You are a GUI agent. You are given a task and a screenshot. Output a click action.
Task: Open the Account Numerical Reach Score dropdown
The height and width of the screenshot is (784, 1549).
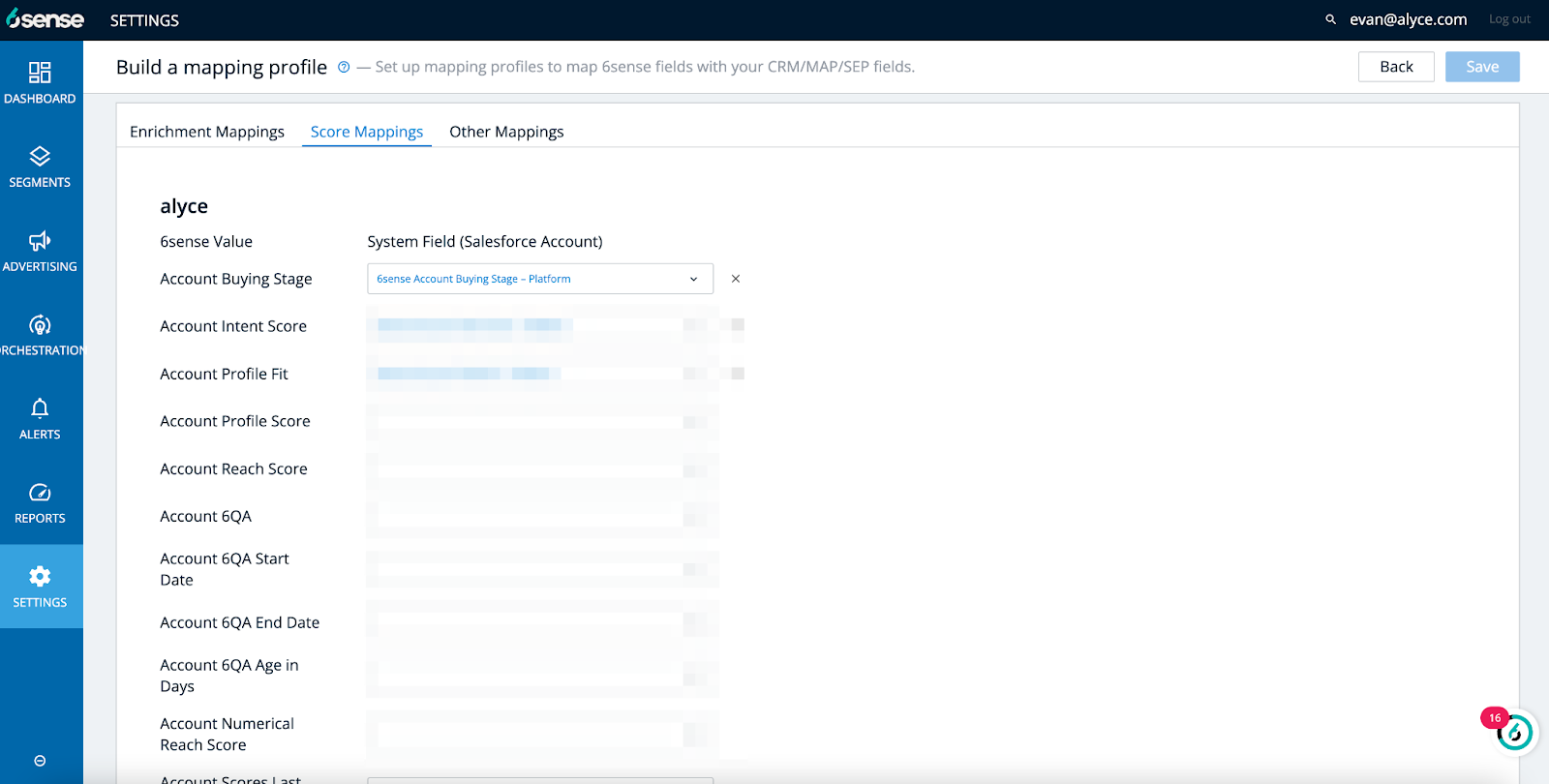pyautogui.click(x=540, y=734)
